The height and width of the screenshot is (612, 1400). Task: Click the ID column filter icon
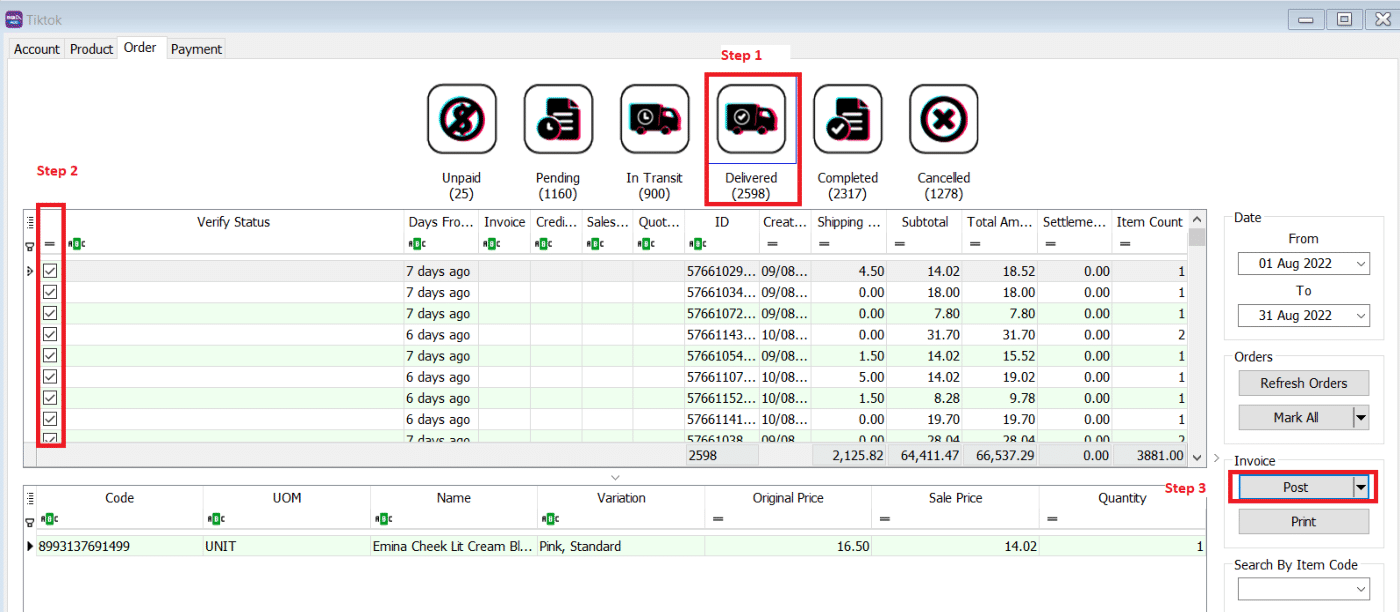[697, 244]
